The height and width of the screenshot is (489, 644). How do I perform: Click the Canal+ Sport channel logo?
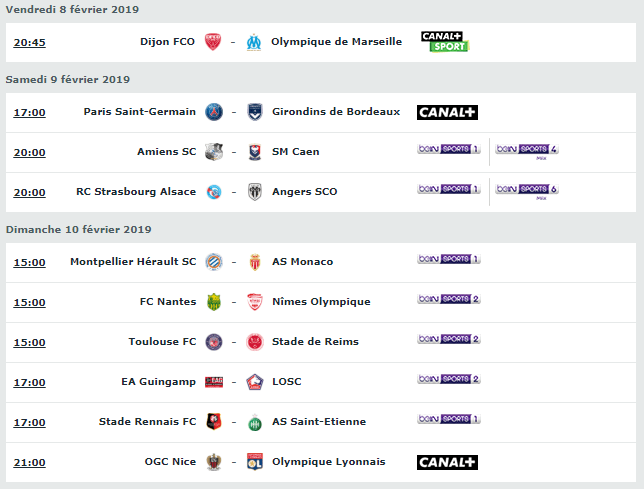tap(445, 42)
